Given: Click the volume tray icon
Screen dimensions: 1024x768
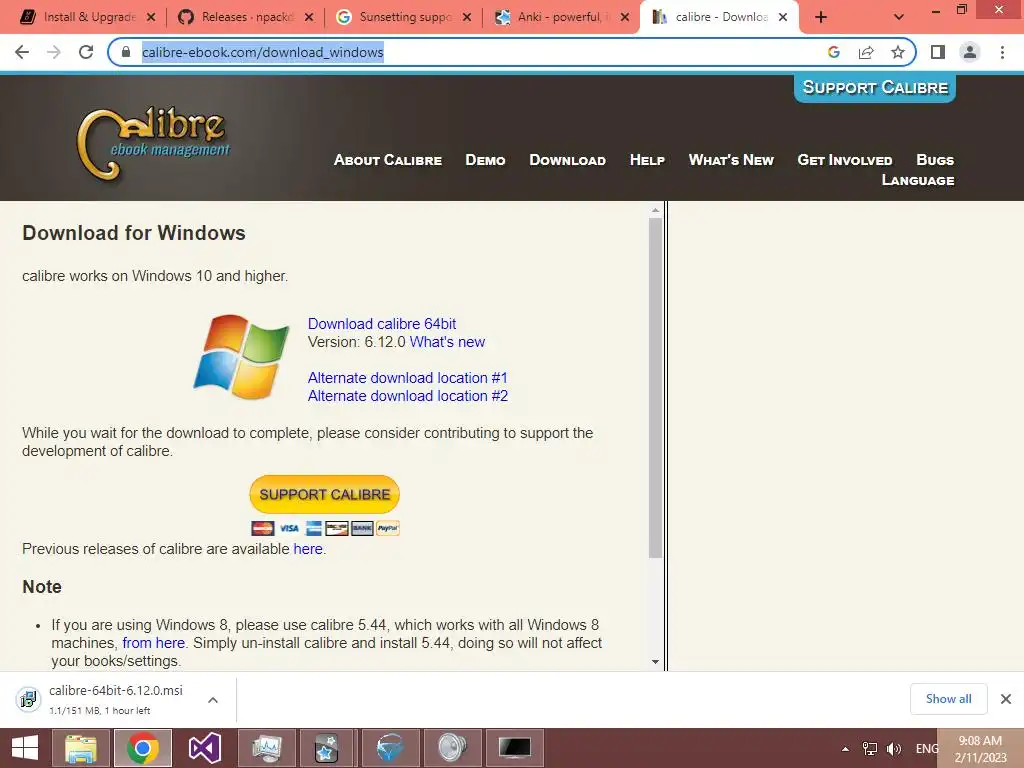Looking at the screenshot, I should pos(893,749).
